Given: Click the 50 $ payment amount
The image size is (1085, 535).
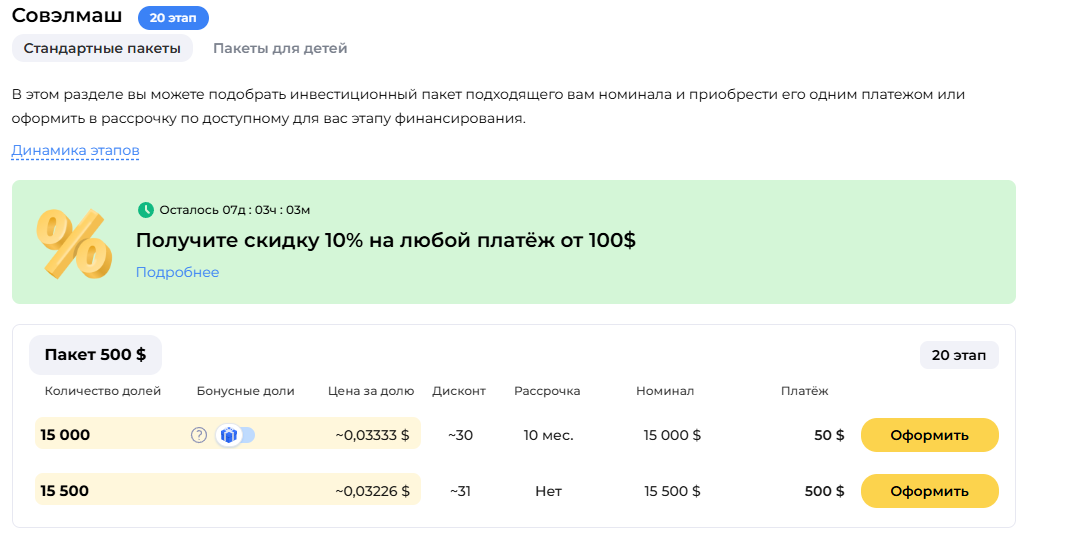Looking at the screenshot, I should click(x=829, y=435).
